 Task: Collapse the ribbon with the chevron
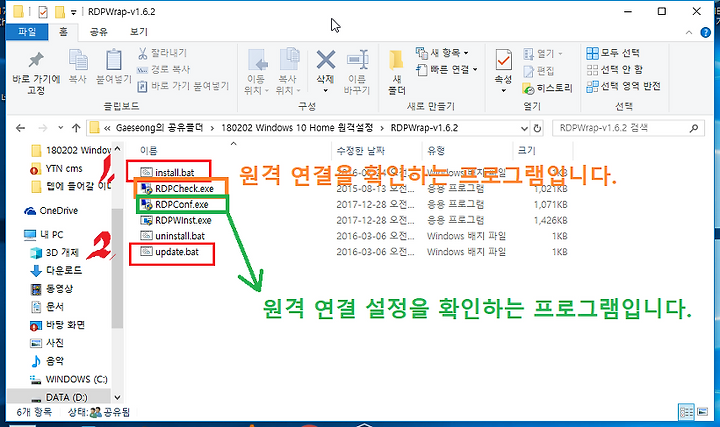pos(689,32)
